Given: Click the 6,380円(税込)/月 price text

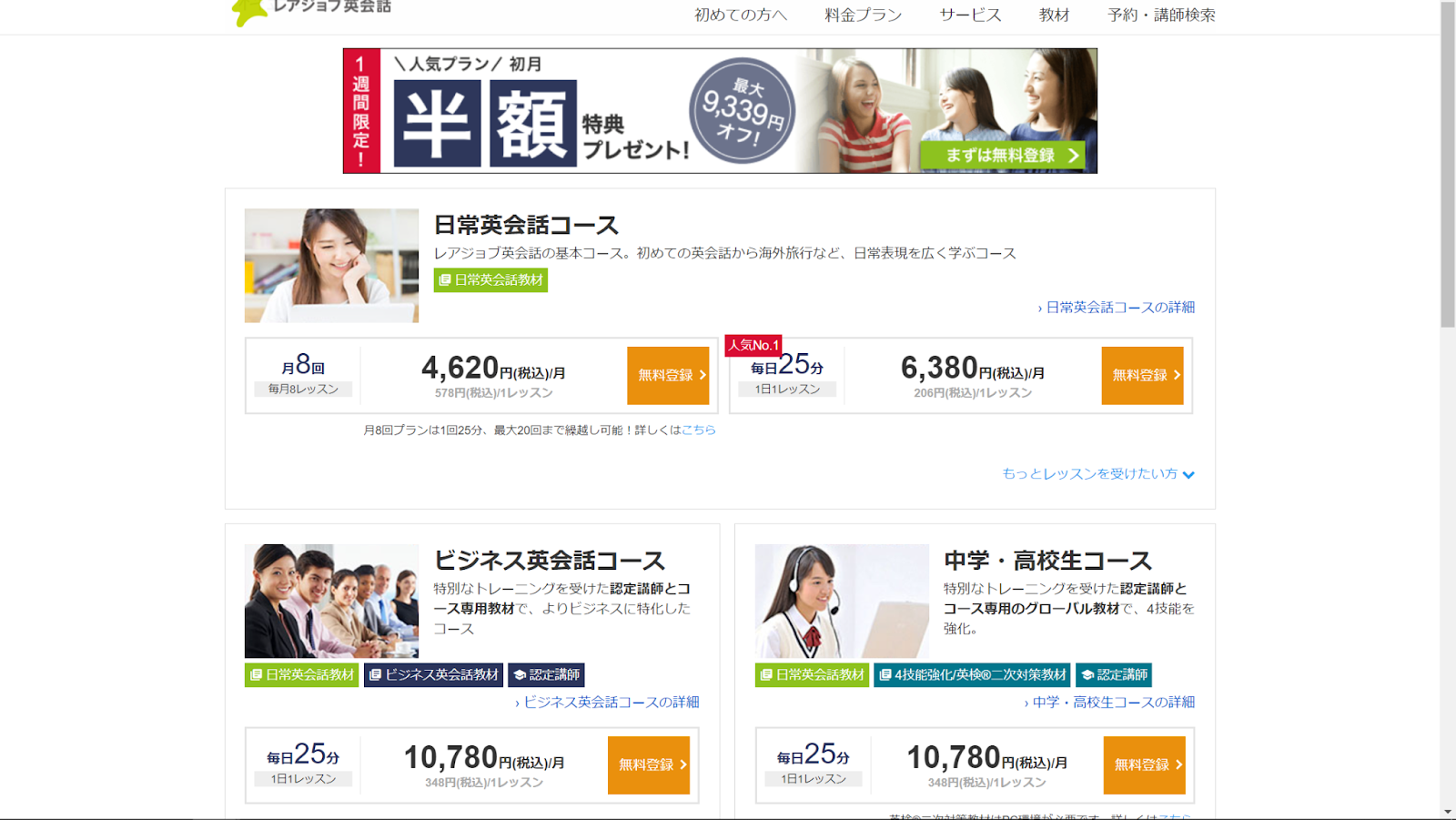Looking at the screenshot, I should pyautogui.click(x=973, y=369).
